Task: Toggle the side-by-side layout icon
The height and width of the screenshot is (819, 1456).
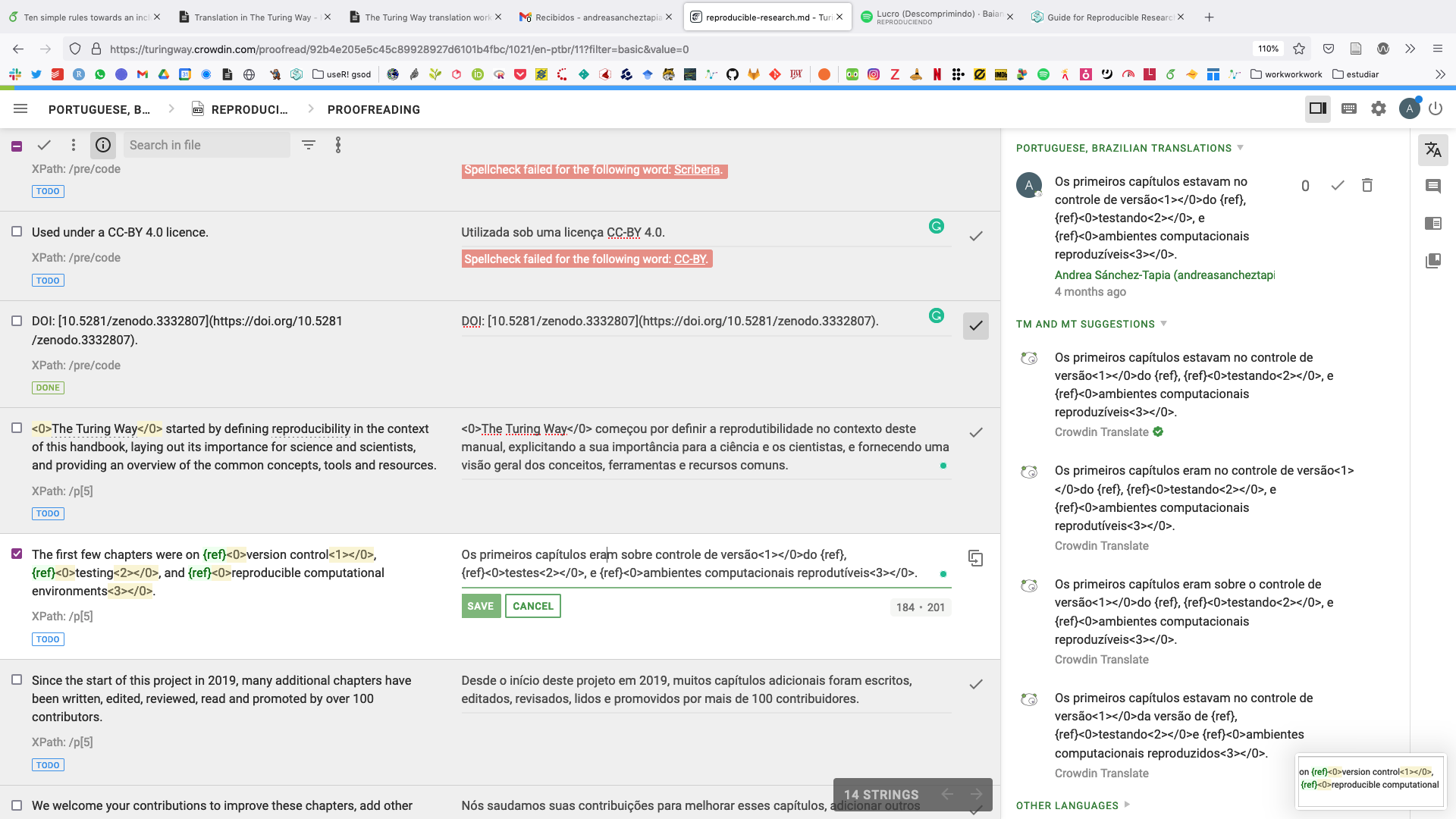Action: (1318, 109)
